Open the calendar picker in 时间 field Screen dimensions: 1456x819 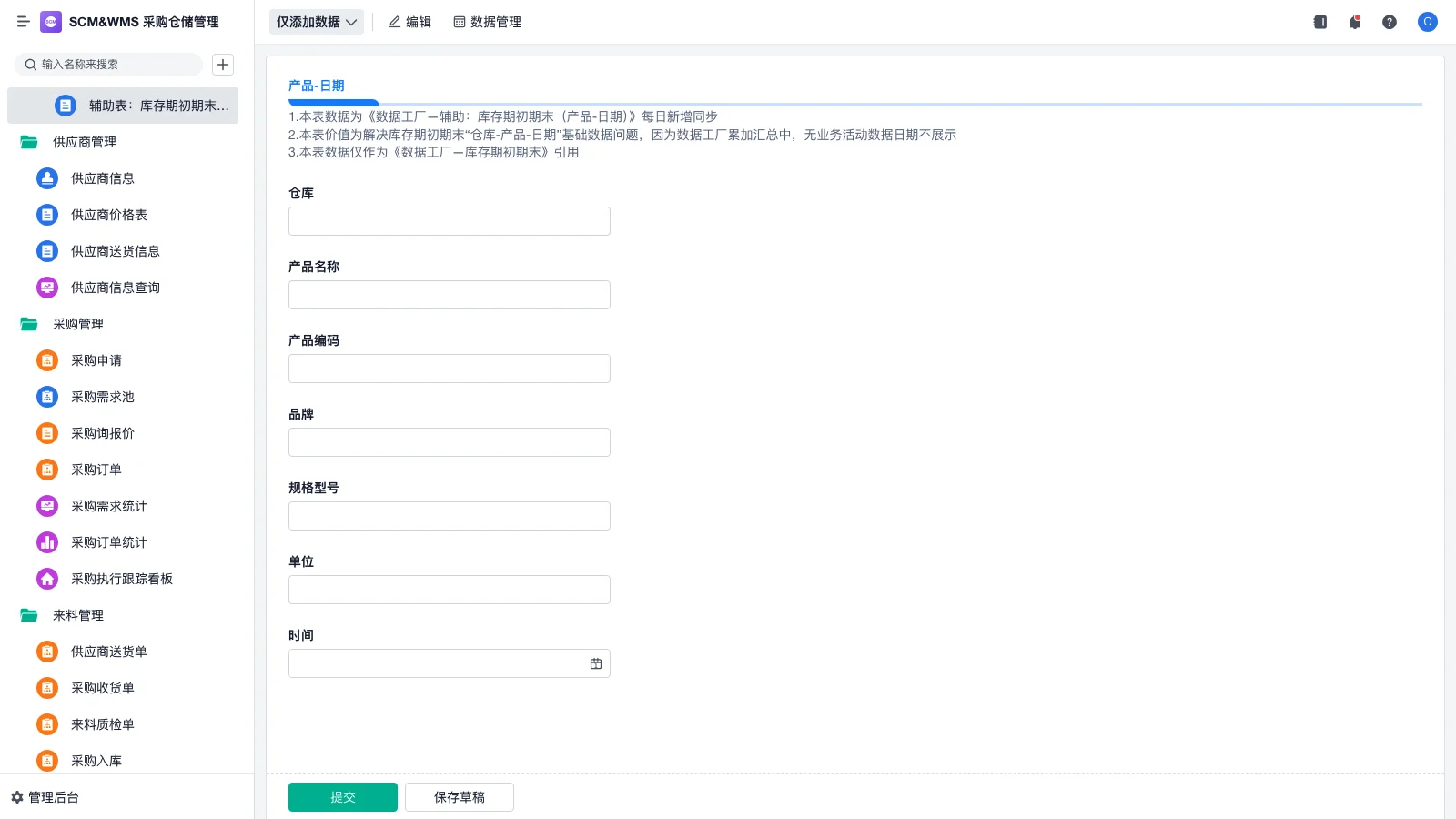(596, 663)
